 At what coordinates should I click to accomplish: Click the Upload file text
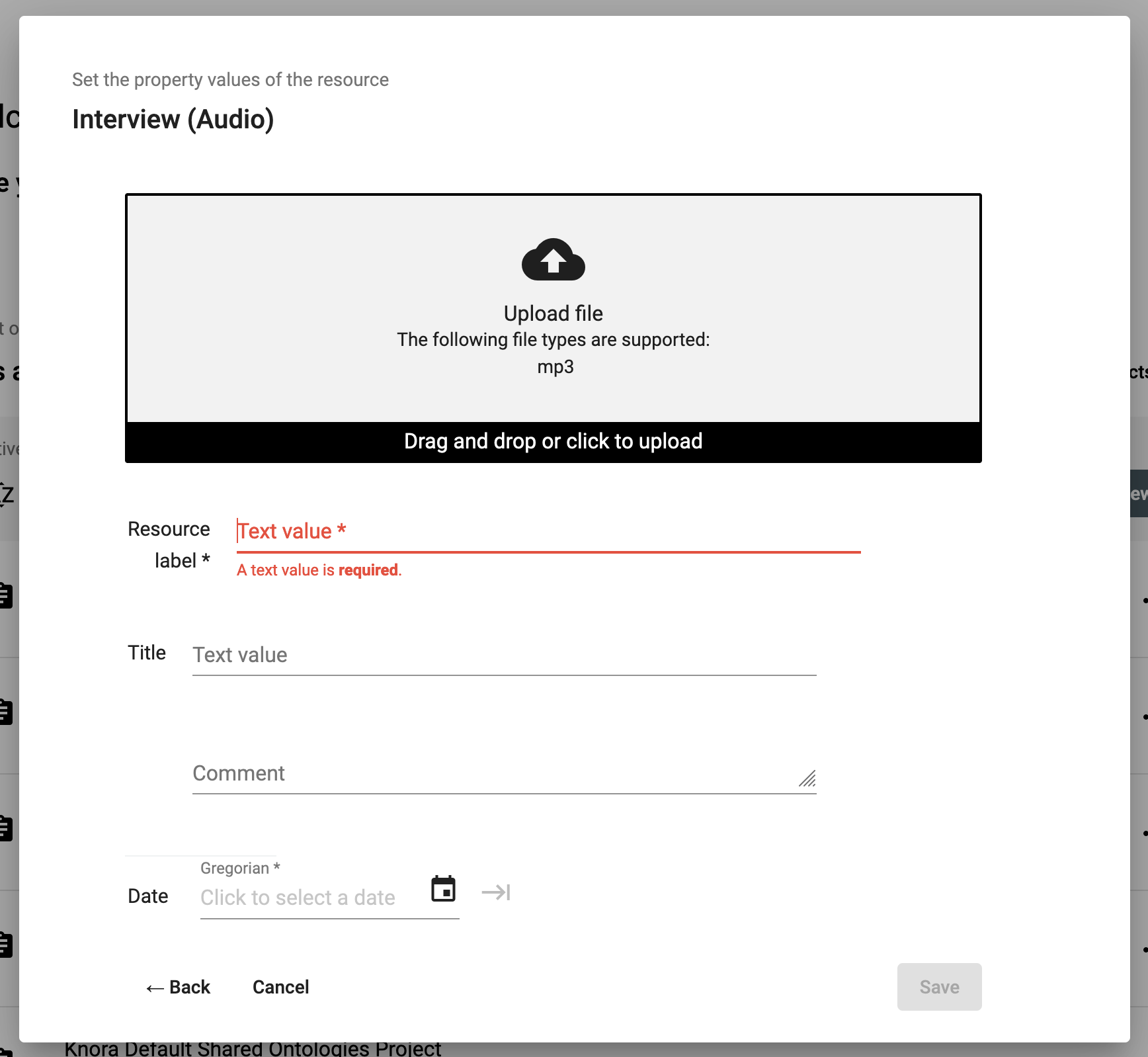[553, 314]
